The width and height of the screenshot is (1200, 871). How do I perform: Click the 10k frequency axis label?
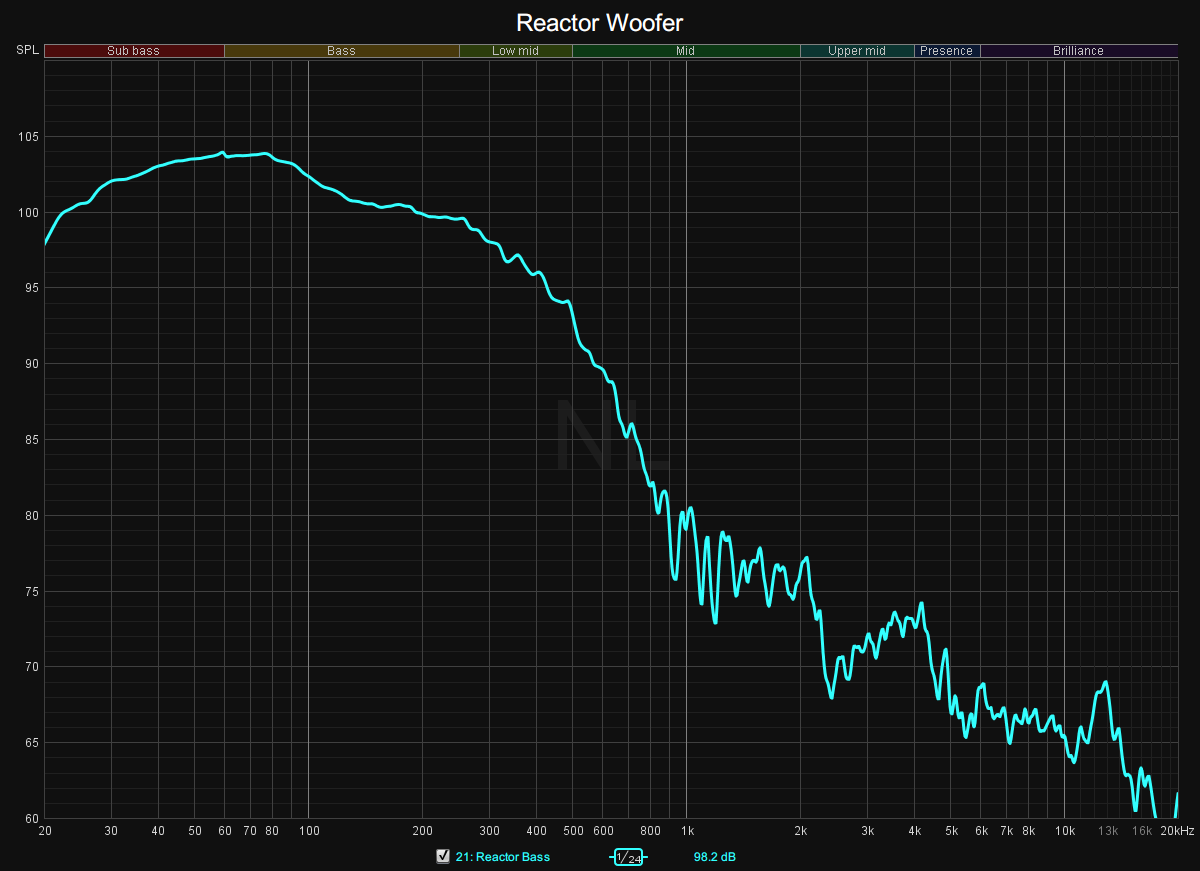point(1064,831)
